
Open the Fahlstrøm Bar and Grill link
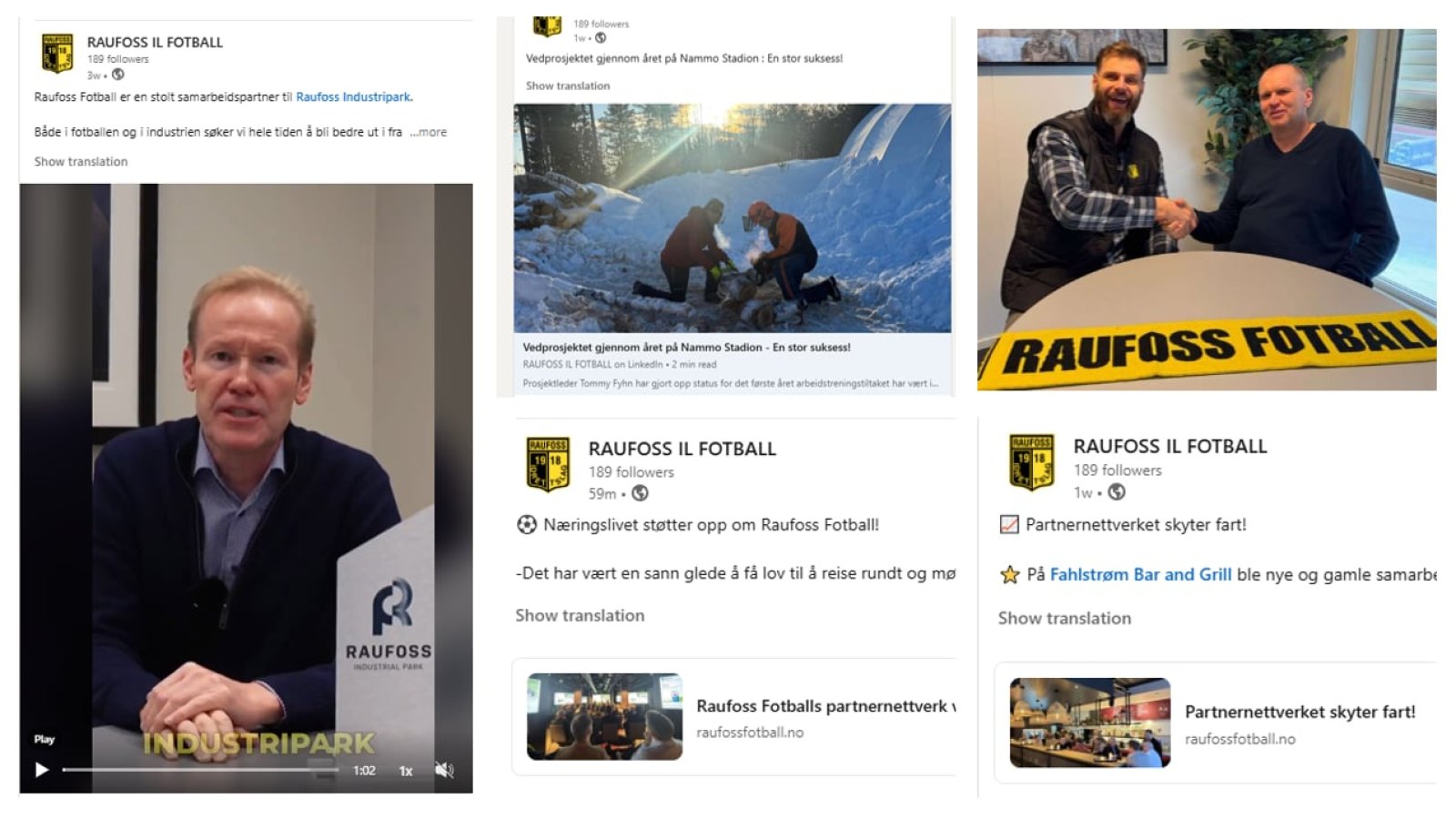click(x=1140, y=574)
